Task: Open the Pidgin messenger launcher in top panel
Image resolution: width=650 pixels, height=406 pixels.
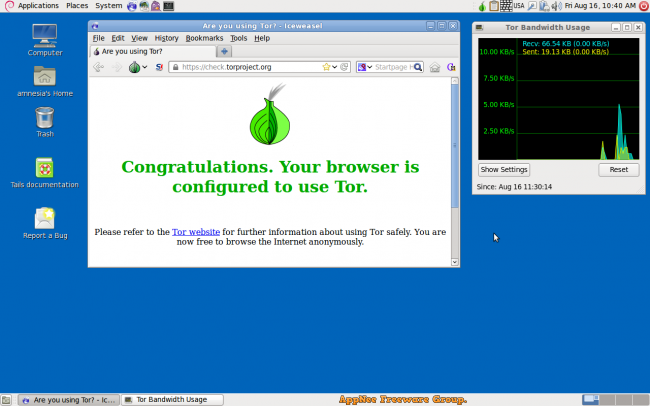Action: tap(156, 6)
